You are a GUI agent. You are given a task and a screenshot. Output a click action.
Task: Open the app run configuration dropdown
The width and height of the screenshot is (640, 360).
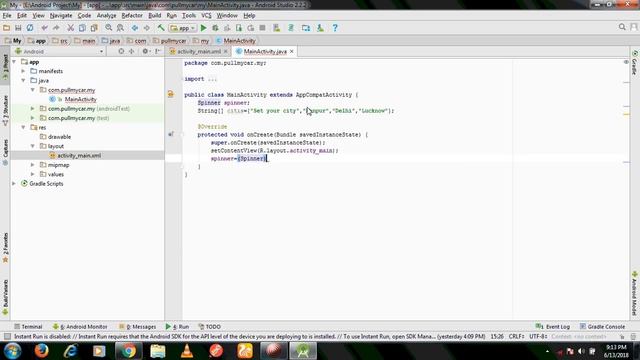tap(183, 28)
